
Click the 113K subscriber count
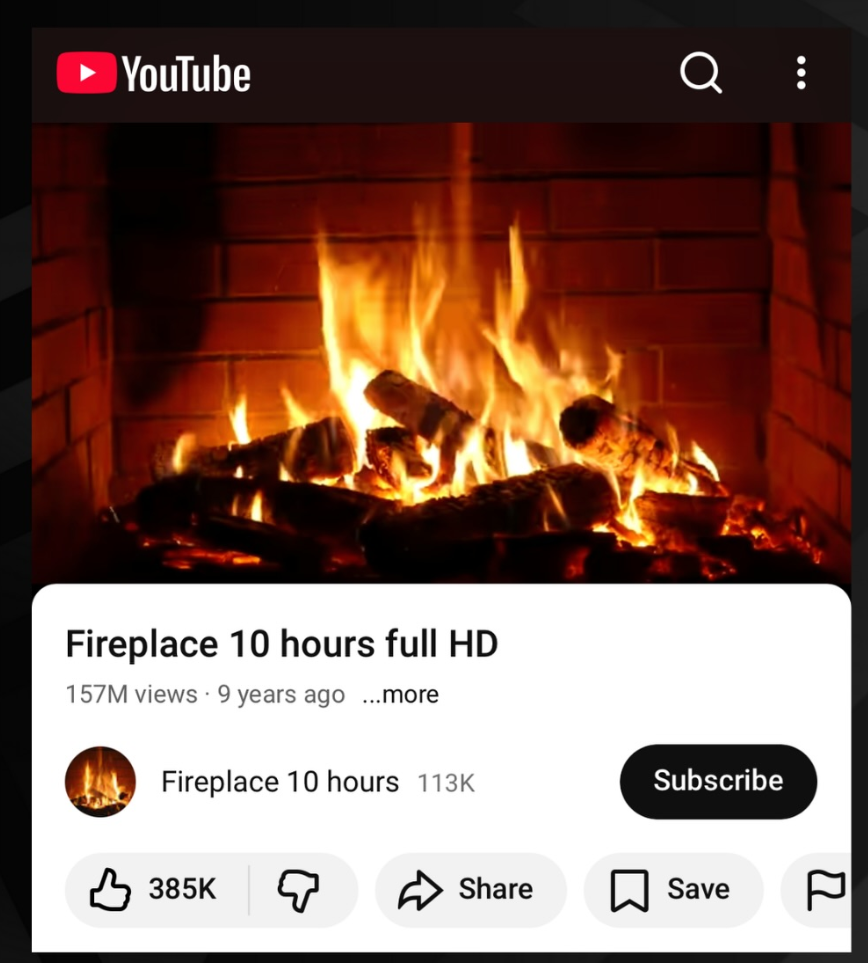point(446,783)
